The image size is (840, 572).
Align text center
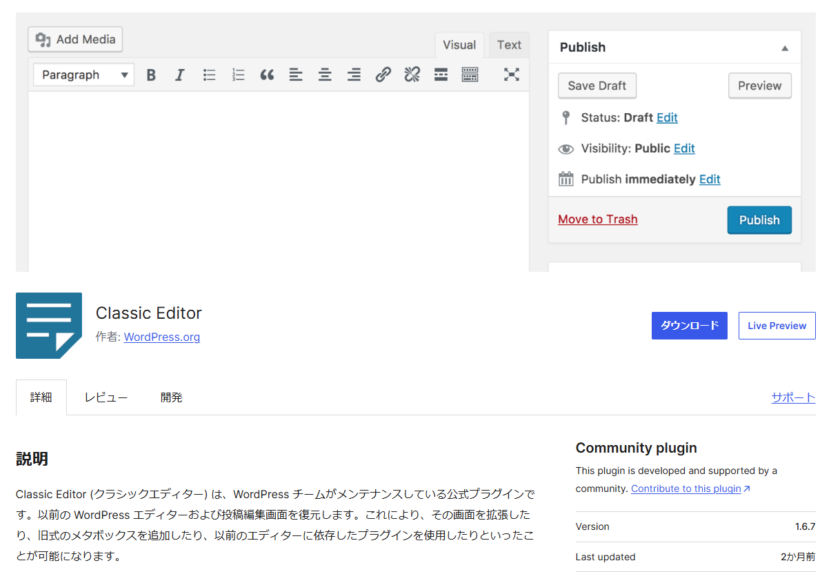coord(325,75)
